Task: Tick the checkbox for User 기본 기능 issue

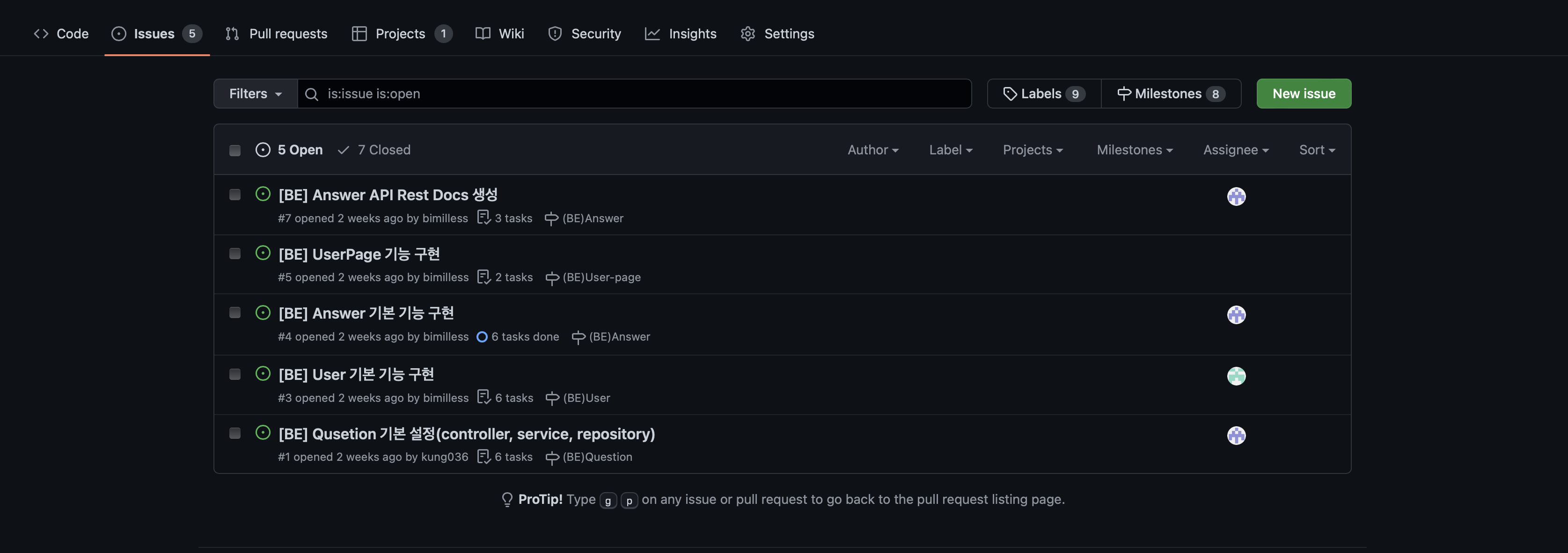Action: coord(235,374)
